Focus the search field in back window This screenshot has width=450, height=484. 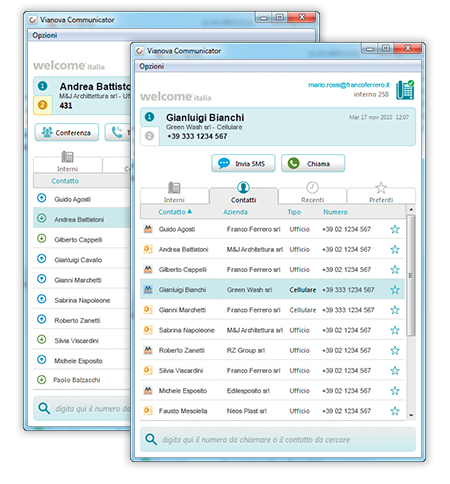coord(83,409)
